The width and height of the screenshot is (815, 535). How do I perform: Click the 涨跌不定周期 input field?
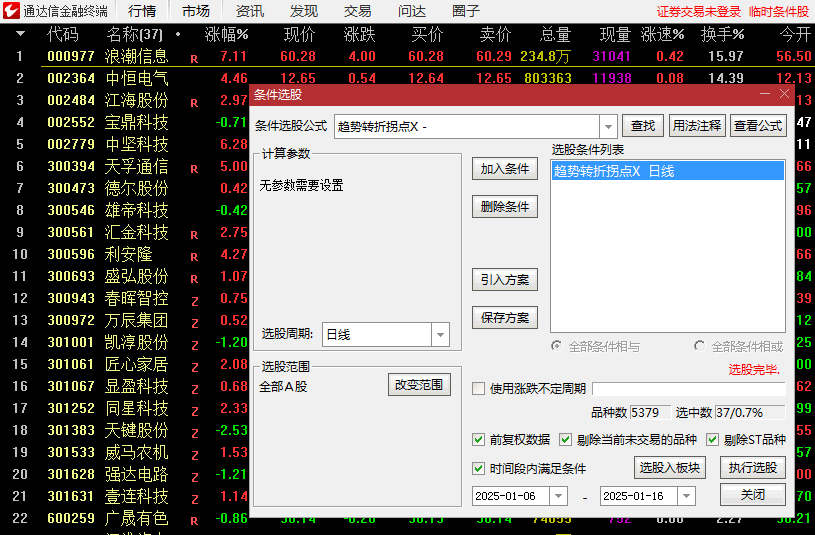click(x=689, y=389)
